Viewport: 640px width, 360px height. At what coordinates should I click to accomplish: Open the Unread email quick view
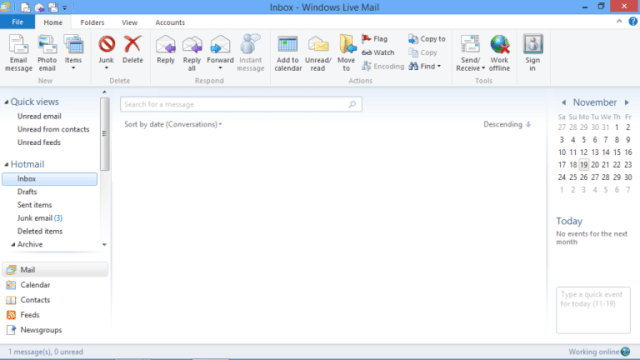[x=39, y=116]
